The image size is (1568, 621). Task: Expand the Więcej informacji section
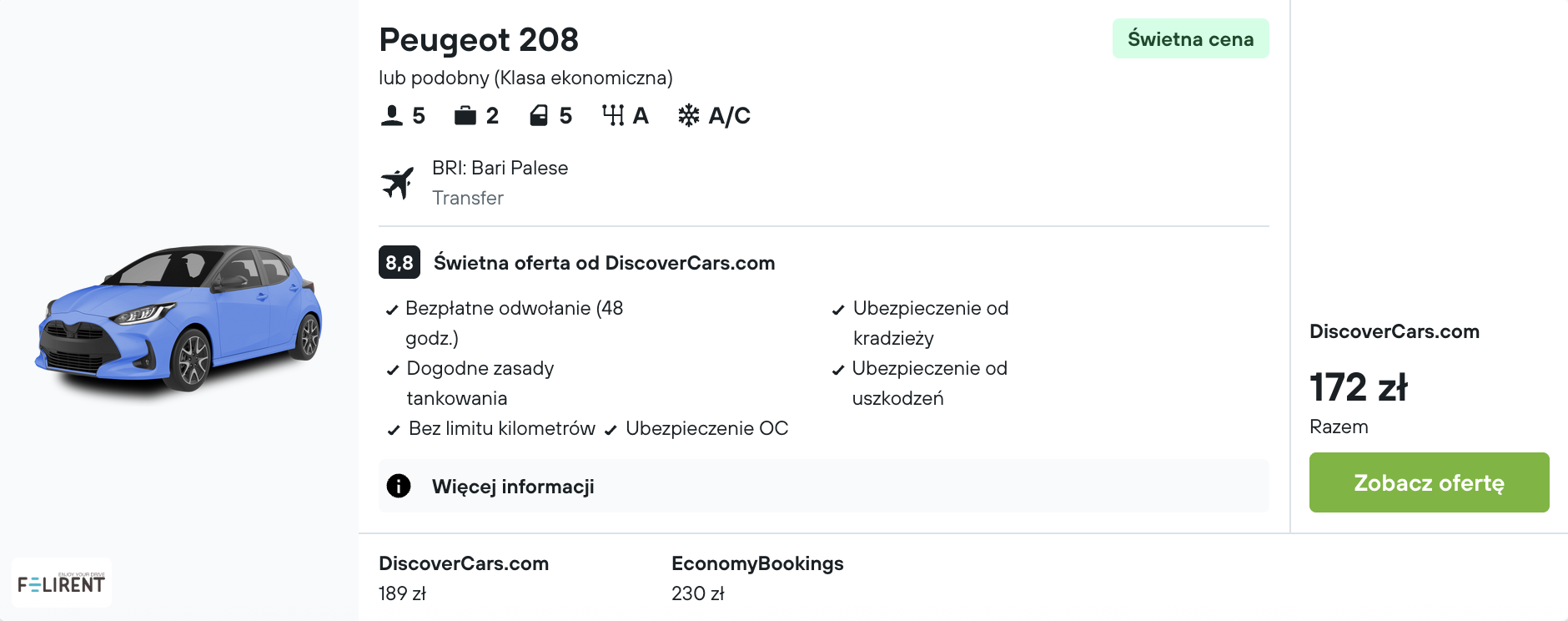click(x=513, y=487)
